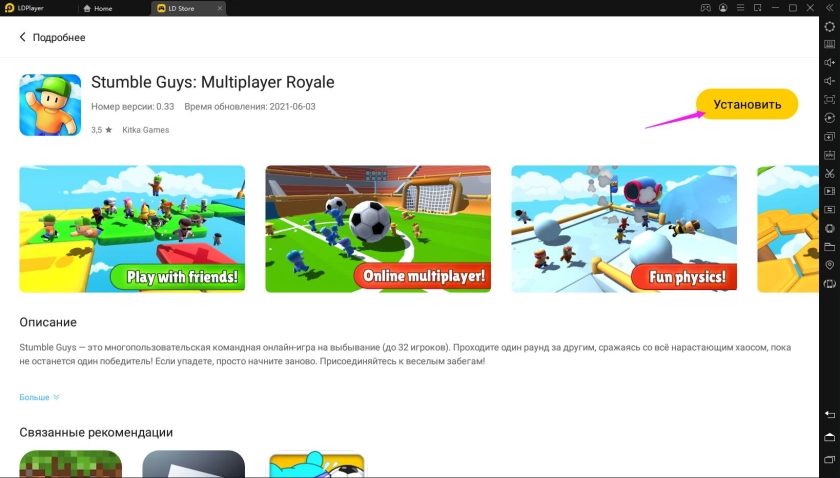Click Stumble Guys: Multiplayer Royale title
This screenshot has height=478, width=840.
pyautogui.click(x=213, y=82)
